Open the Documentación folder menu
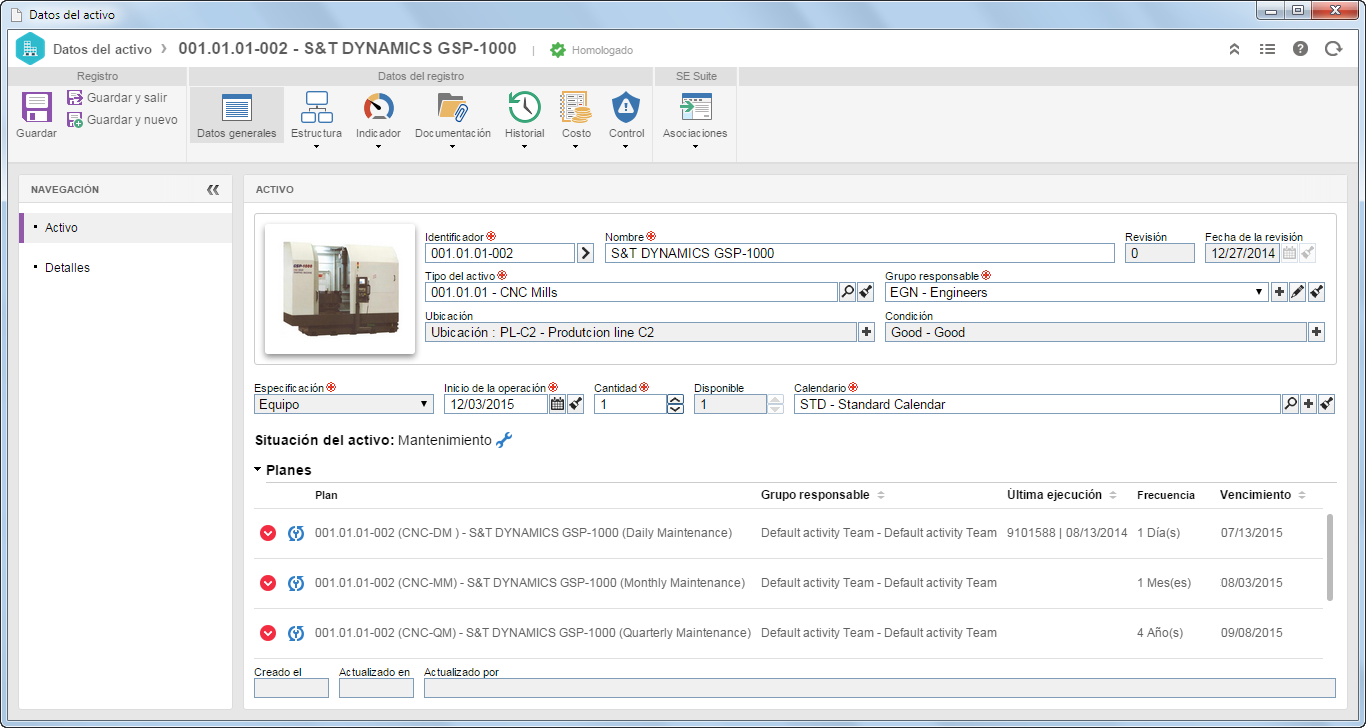This screenshot has width=1366, height=728. [453, 115]
